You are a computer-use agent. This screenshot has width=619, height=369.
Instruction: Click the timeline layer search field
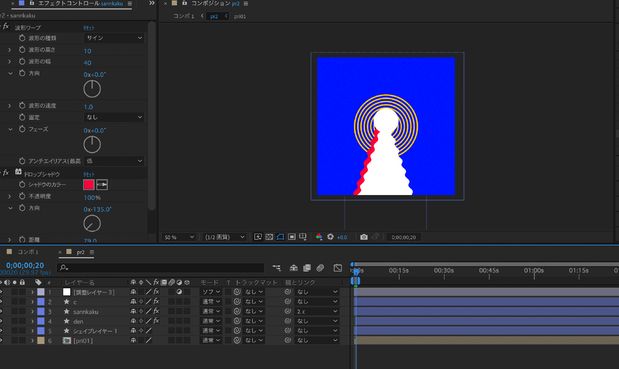(160, 268)
